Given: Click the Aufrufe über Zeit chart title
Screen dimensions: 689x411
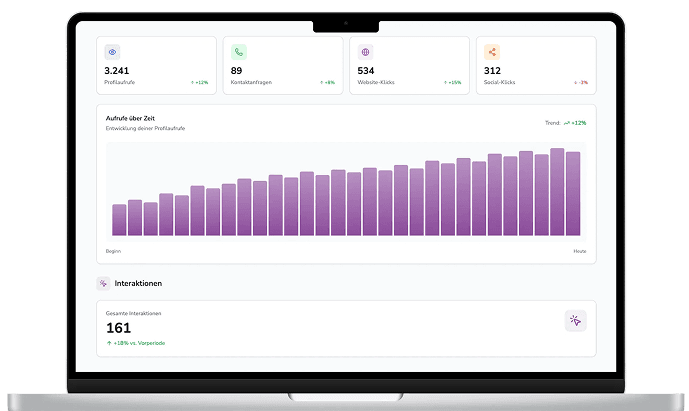Looking at the screenshot, I should (130, 118).
